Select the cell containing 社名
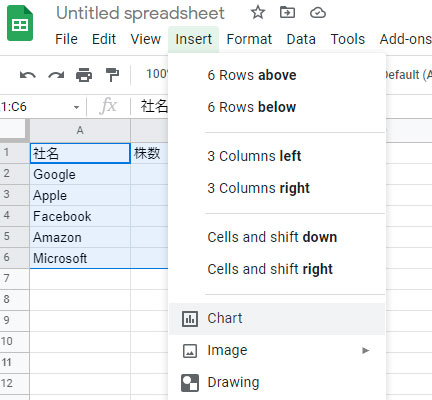This screenshot has width=432, height=400. click(x=80, y=153)
